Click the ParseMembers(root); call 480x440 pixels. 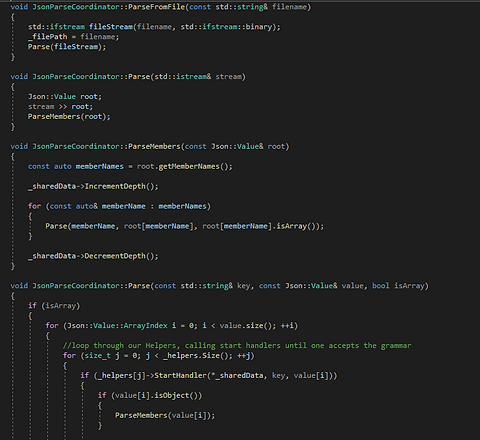(x=69, y=117)
